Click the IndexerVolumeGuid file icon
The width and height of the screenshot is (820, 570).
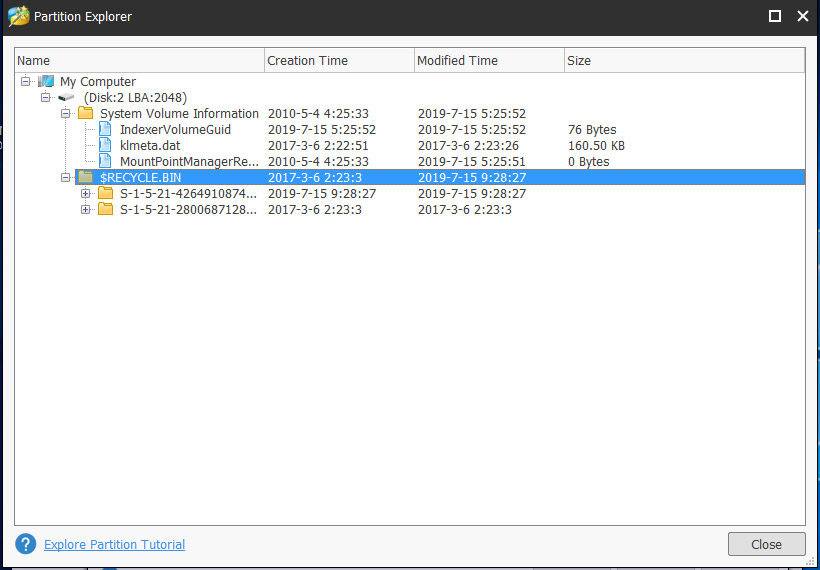(x=105, y=129)
